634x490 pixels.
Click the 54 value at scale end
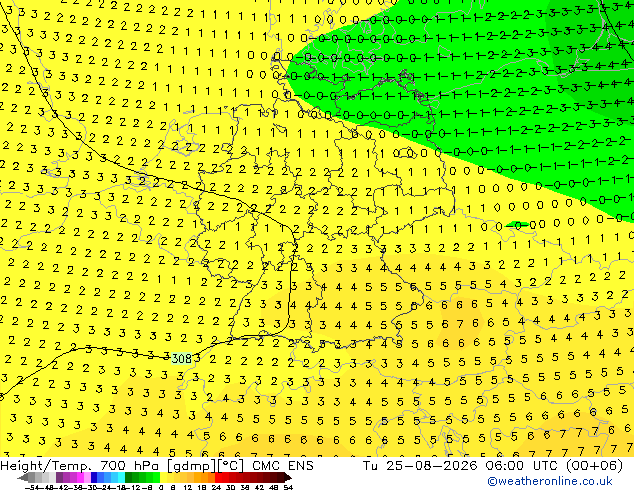[288, 487]
